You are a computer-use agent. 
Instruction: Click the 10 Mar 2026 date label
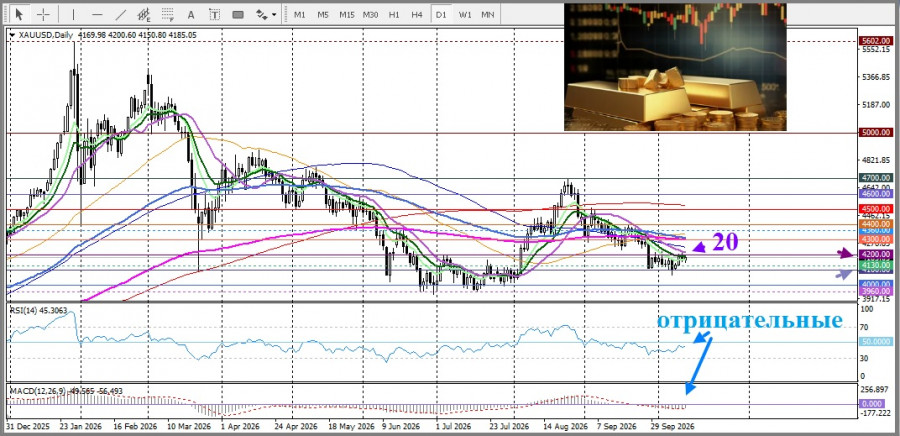[190, 427]
